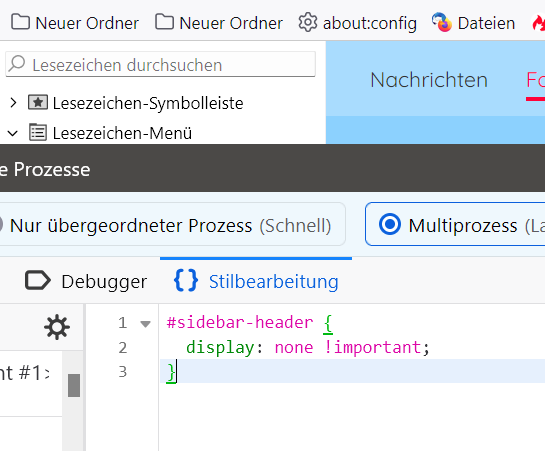Focus the Lesezeichen durchsuchen search field

(x=161, y=64)
